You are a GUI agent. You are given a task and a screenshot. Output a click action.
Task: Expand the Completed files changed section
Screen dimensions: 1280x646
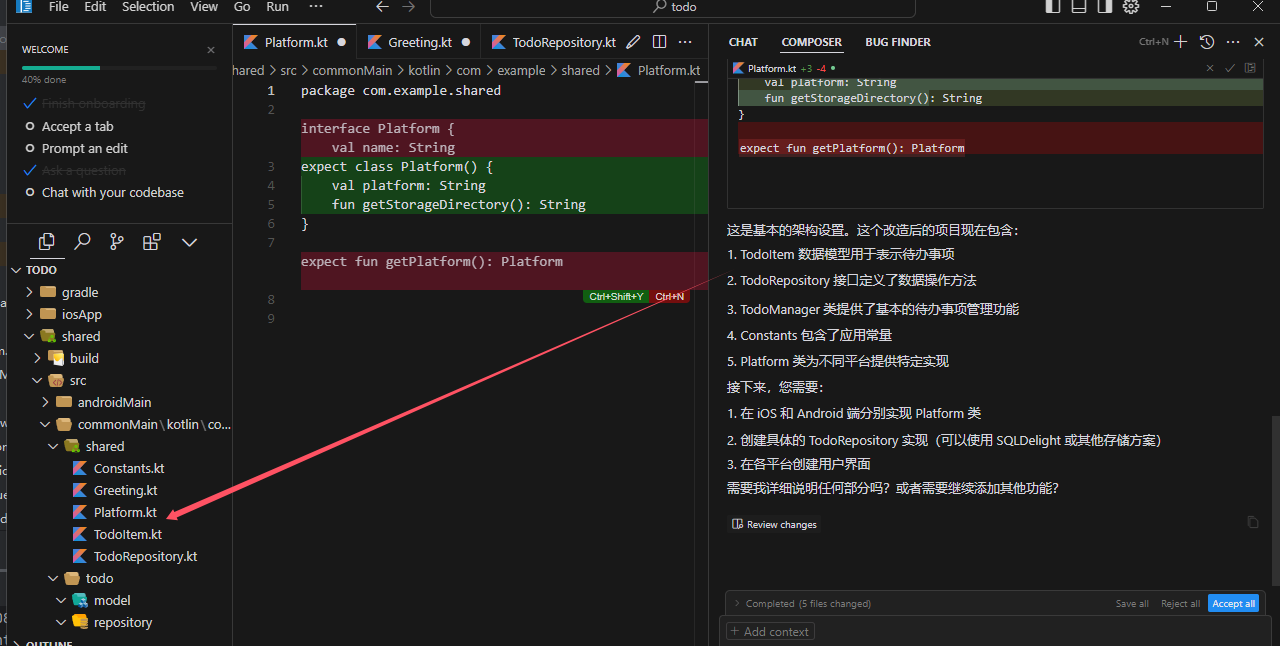(803, 603)
